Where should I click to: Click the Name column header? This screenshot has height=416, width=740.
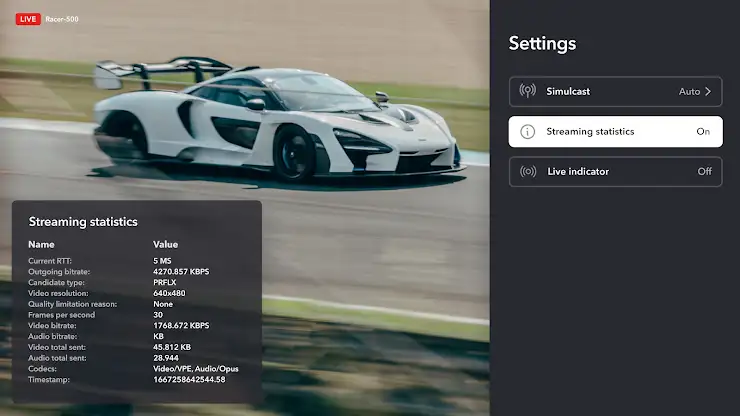click(41, 245)
